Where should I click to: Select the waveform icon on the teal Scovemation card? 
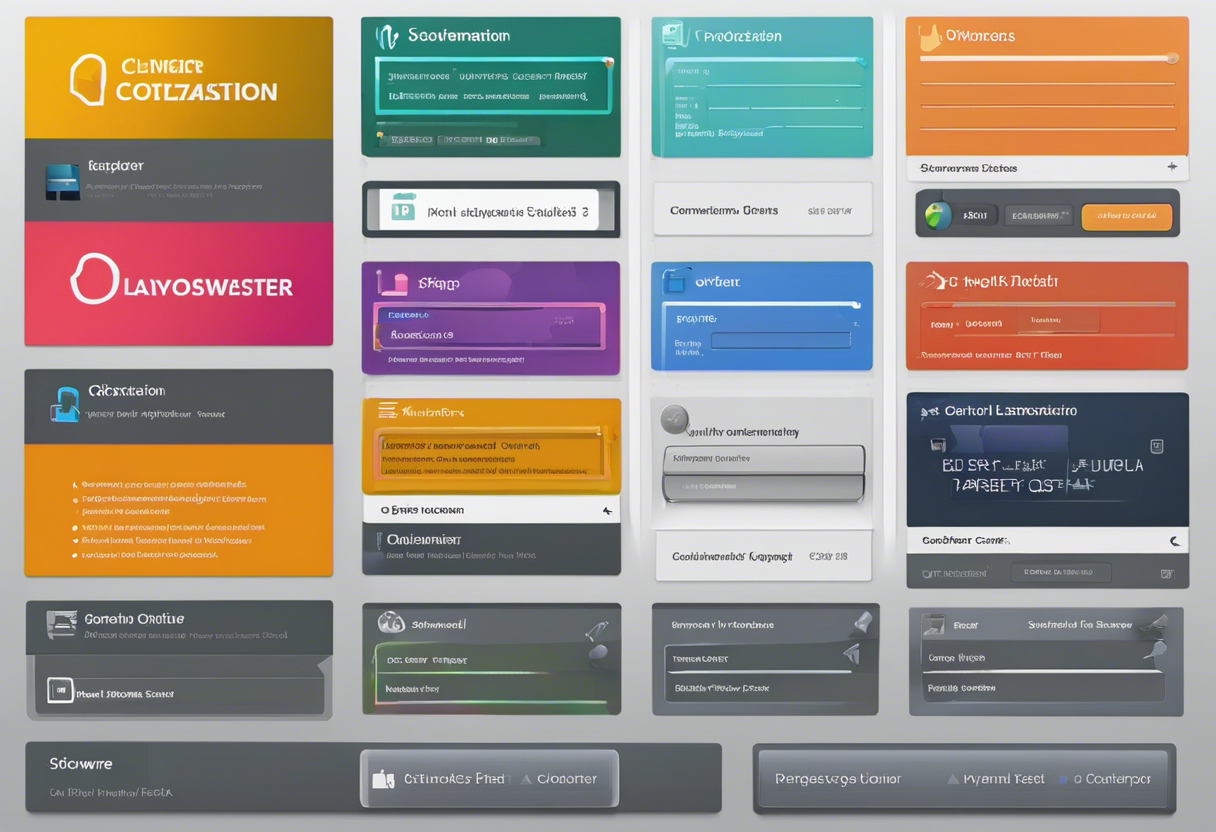(x=388, y=35)
